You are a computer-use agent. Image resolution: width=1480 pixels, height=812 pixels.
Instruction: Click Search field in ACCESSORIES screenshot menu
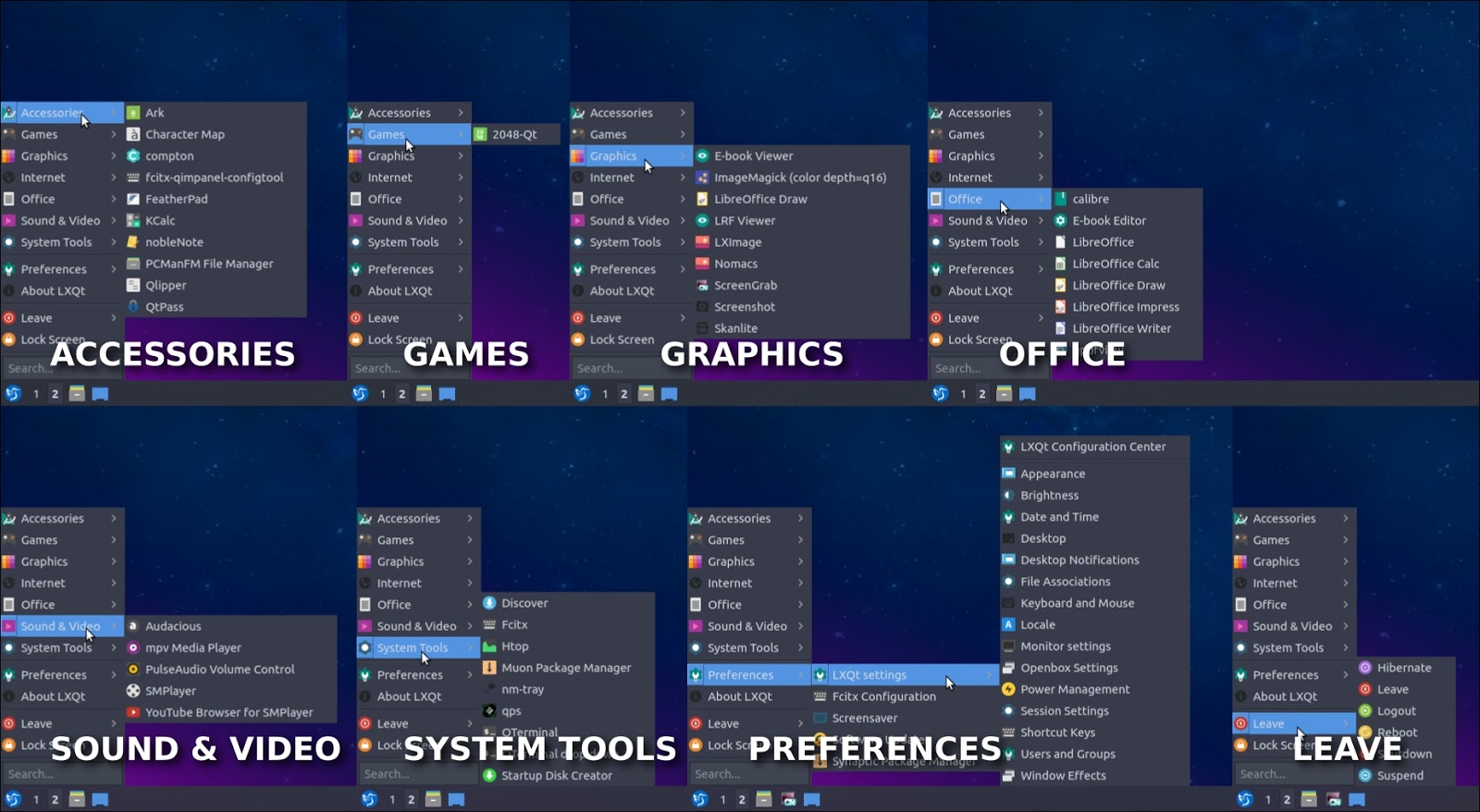(62, 368)
